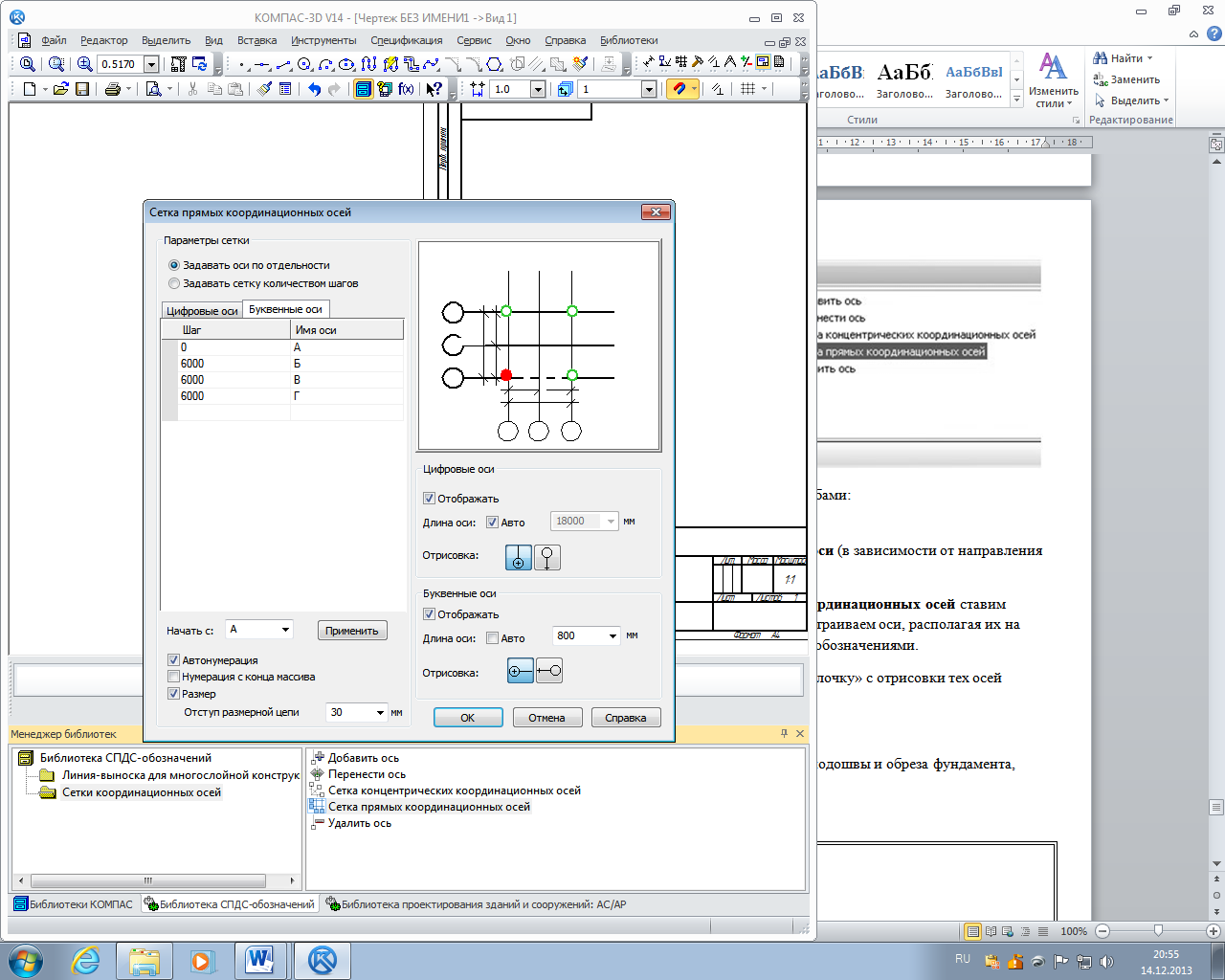
Task: Select the Circle drawing tool
Action: [304, 64]
